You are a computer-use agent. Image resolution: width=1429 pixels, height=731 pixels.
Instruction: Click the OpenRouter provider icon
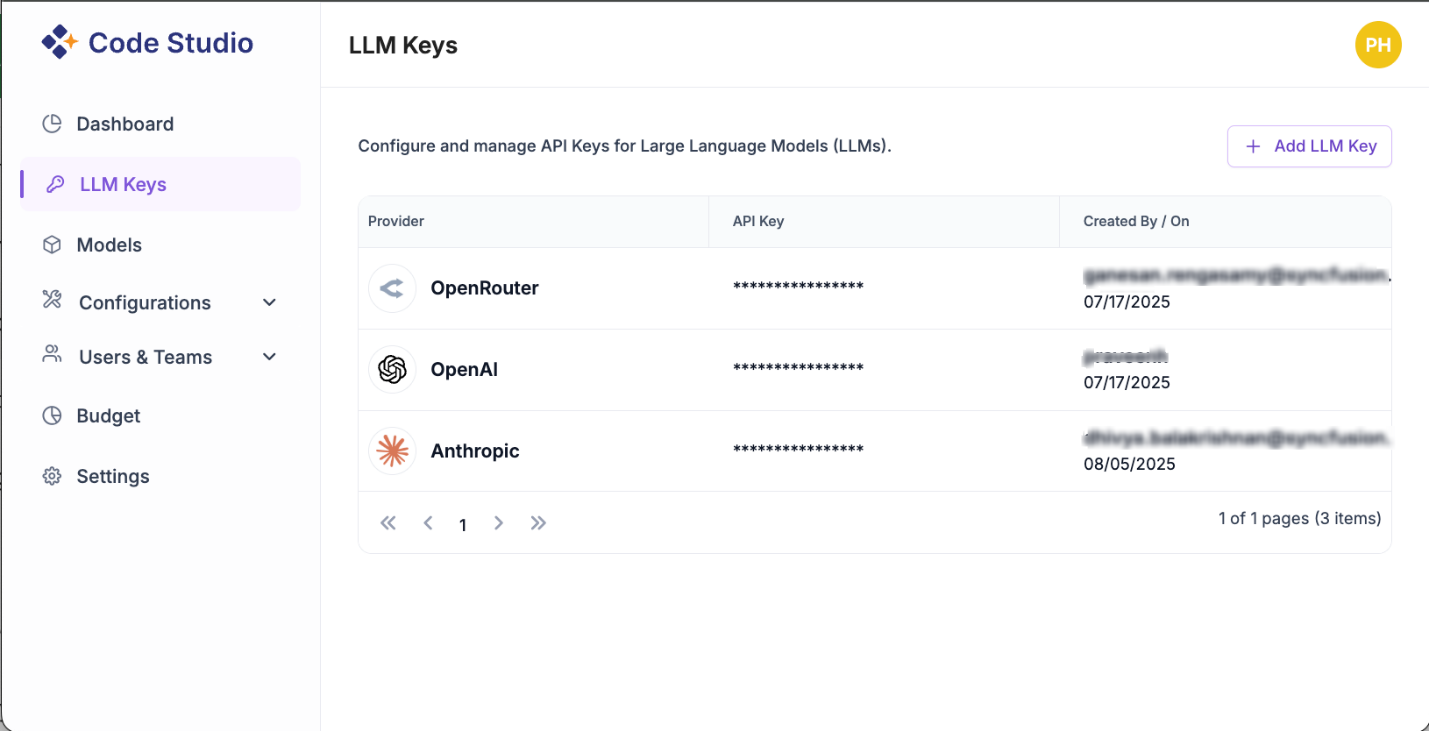tap(392, 288)
